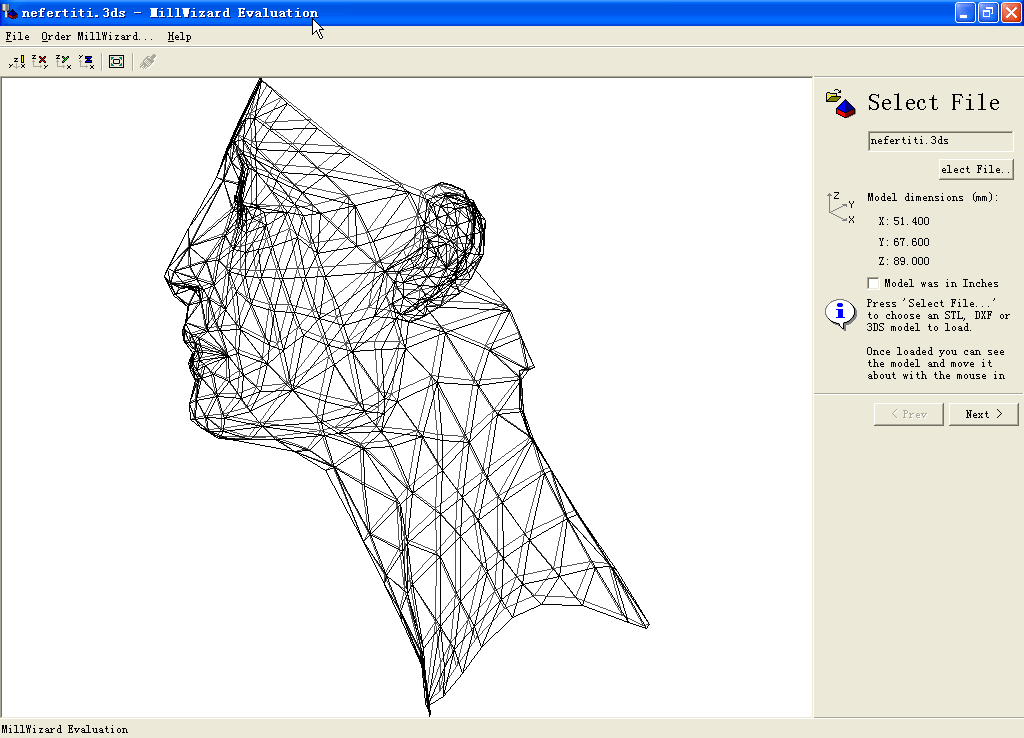
Task: View model along the Y axis
Action: point(63,62)
